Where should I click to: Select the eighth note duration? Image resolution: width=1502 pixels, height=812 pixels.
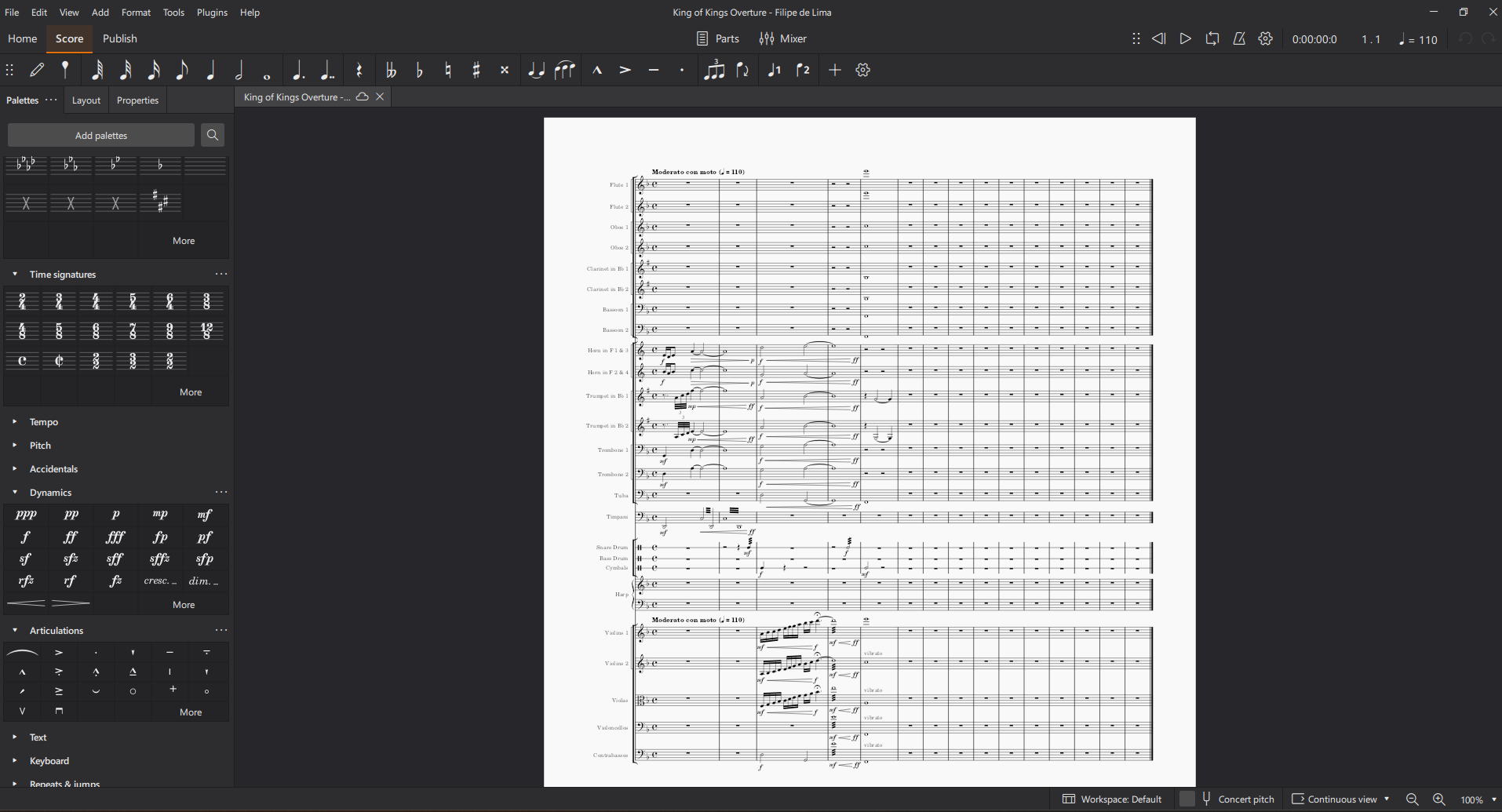(181, 70)
